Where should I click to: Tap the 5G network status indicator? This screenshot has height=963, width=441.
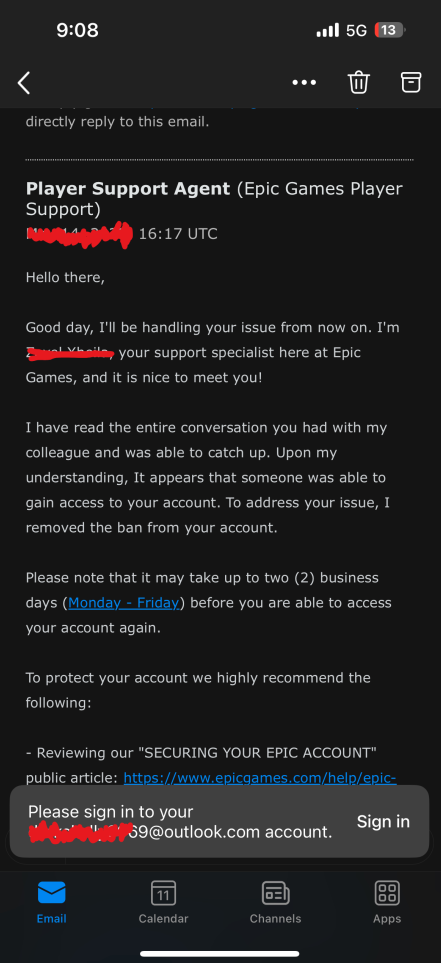[x=356, y=30]
